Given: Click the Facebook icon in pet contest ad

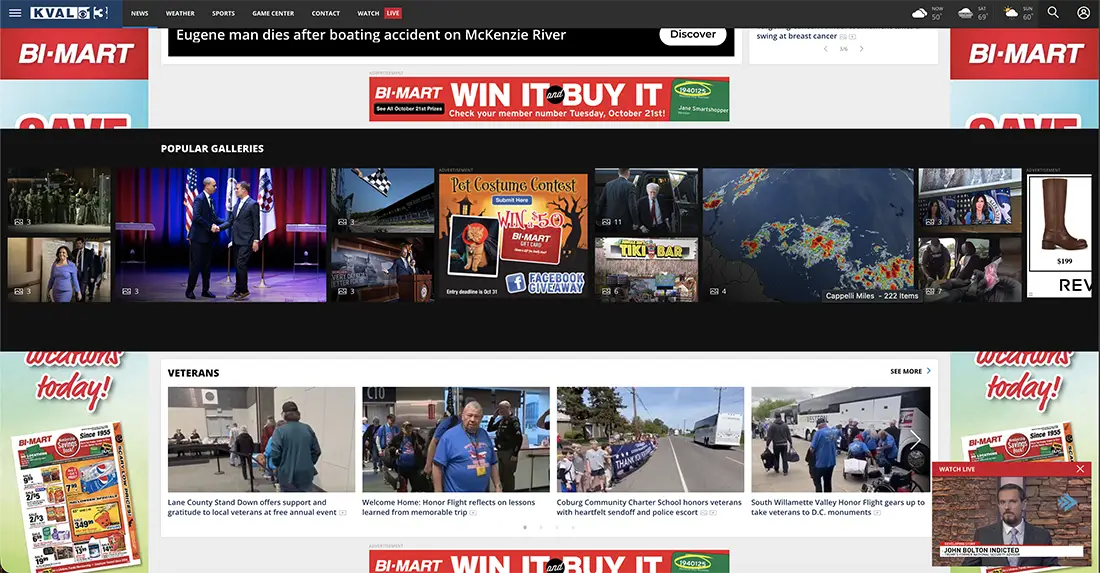Looking at the screenshot, I should (x=516, y=283).
